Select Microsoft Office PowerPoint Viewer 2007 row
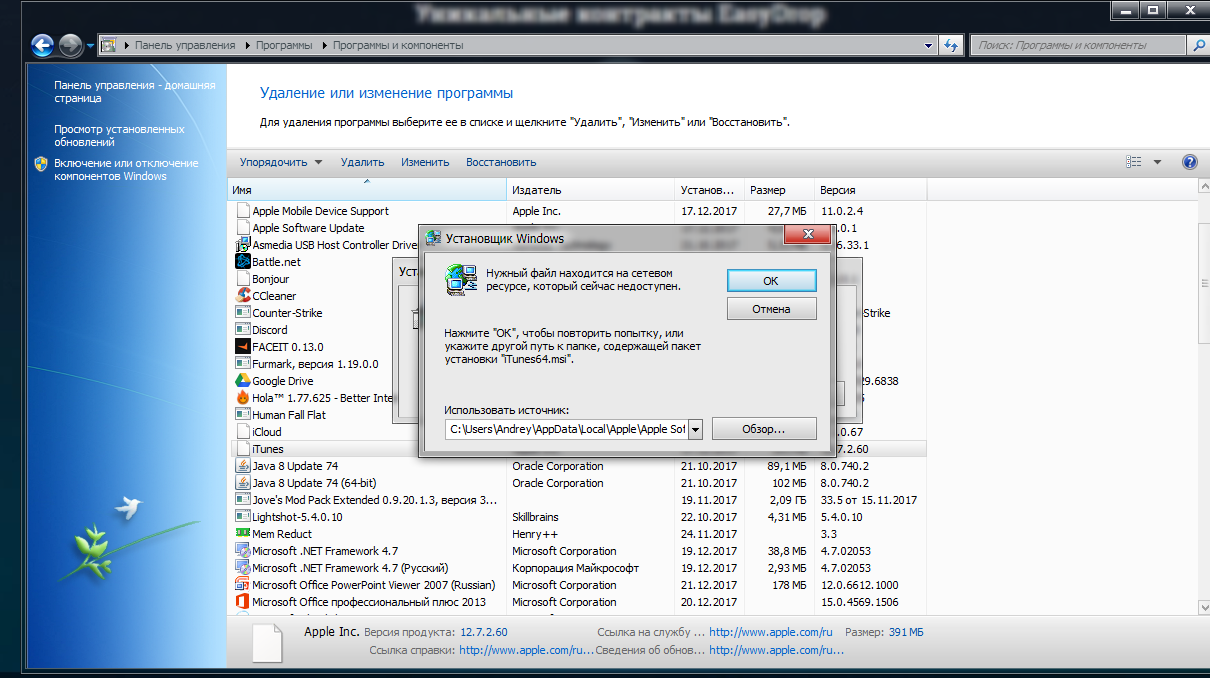Image resolution: width=1210 pixels, height=678 pixels. tap(579, 585)
